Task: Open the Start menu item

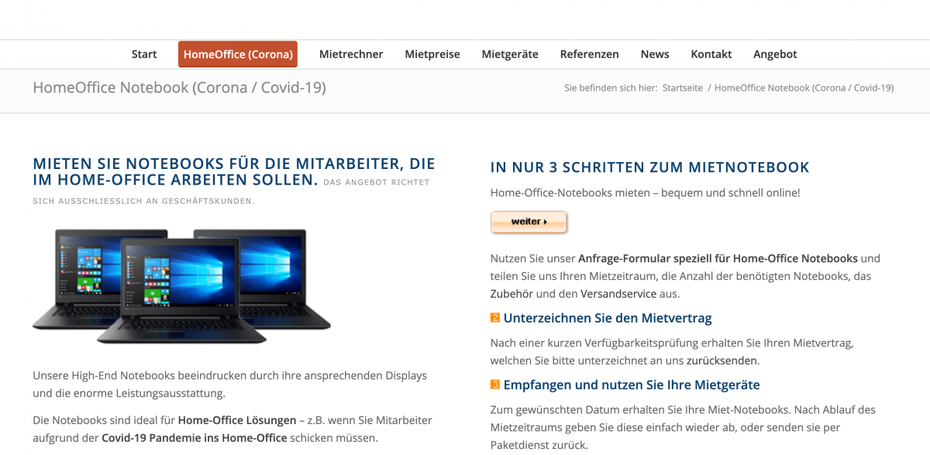Action: [x=144, y=54]
